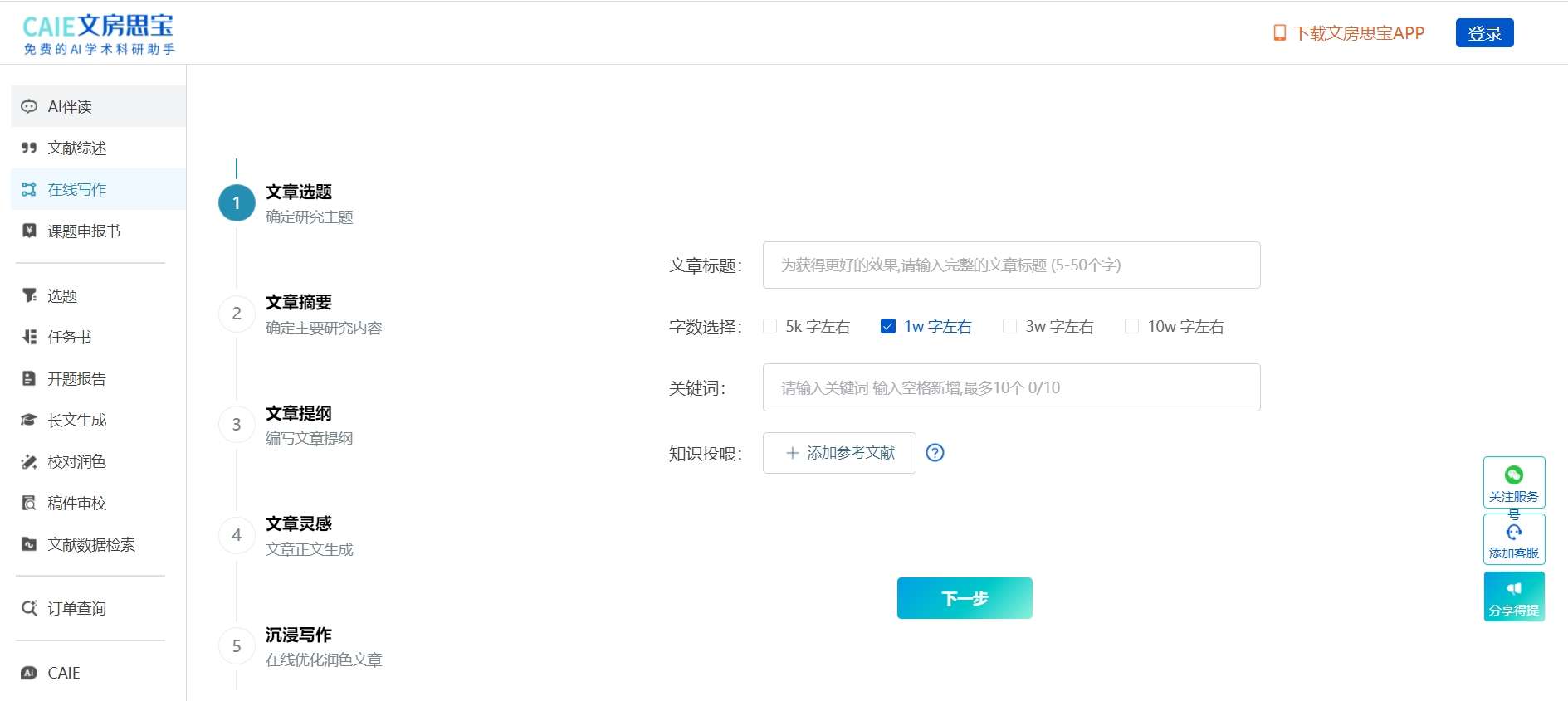Click the help question mark icon
This screenshot has height=701, width=1568.
pyautogui.click(x=935, y=453)
